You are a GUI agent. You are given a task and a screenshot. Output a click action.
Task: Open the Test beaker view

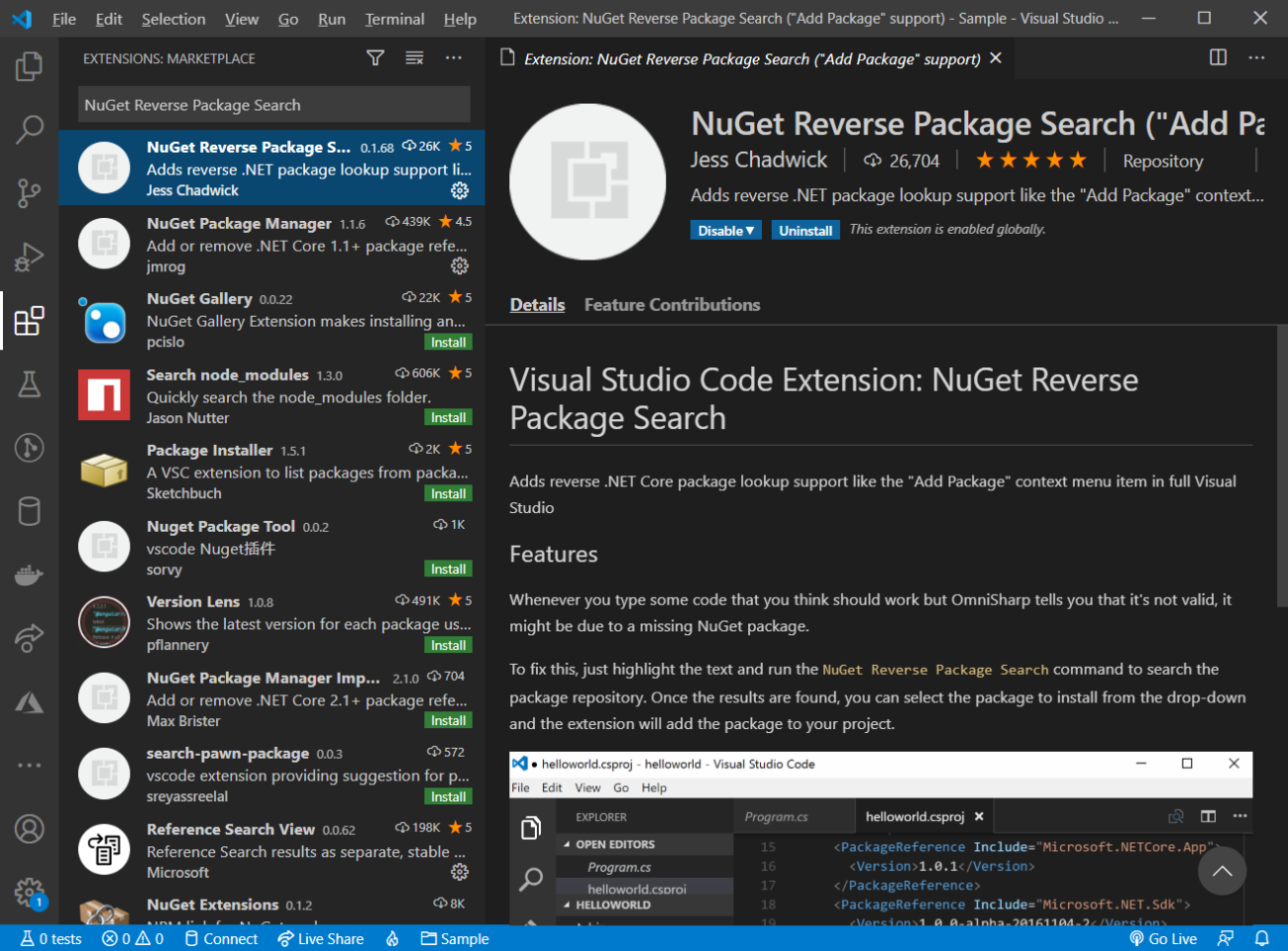point(29,384)
